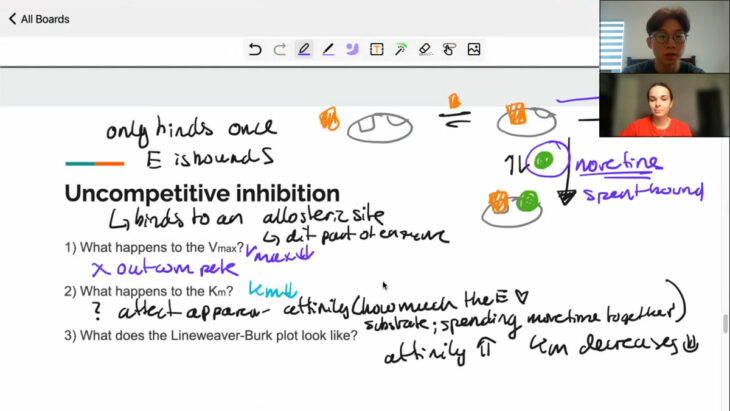Undo the last stroke
The width and height of the screenshot is (730, 411).
click(255, 49)
